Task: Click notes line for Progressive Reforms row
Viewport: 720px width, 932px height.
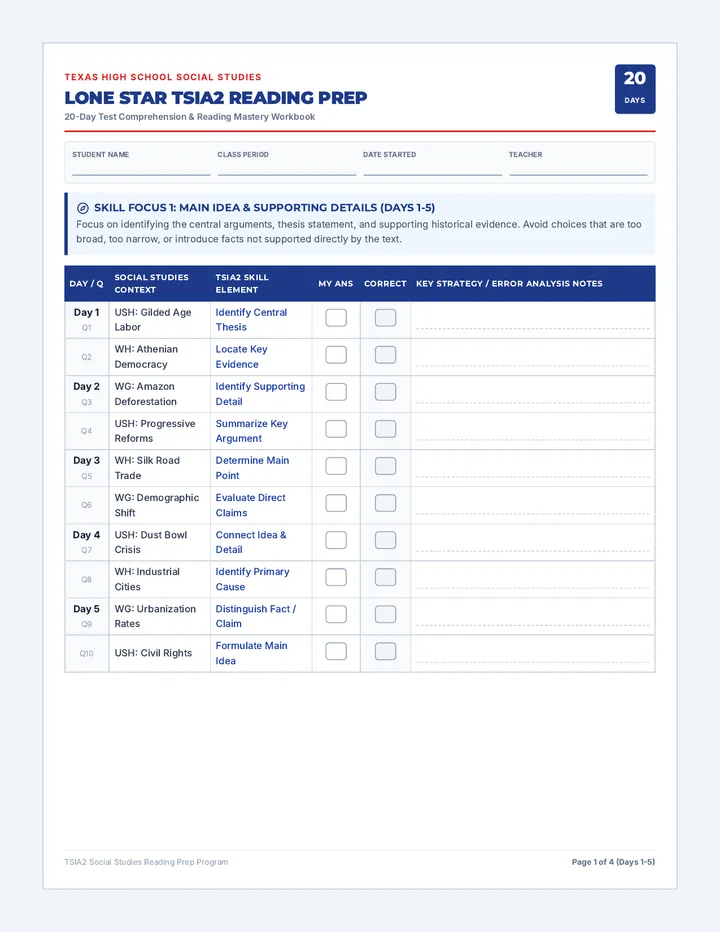Action: coord(533,432)
